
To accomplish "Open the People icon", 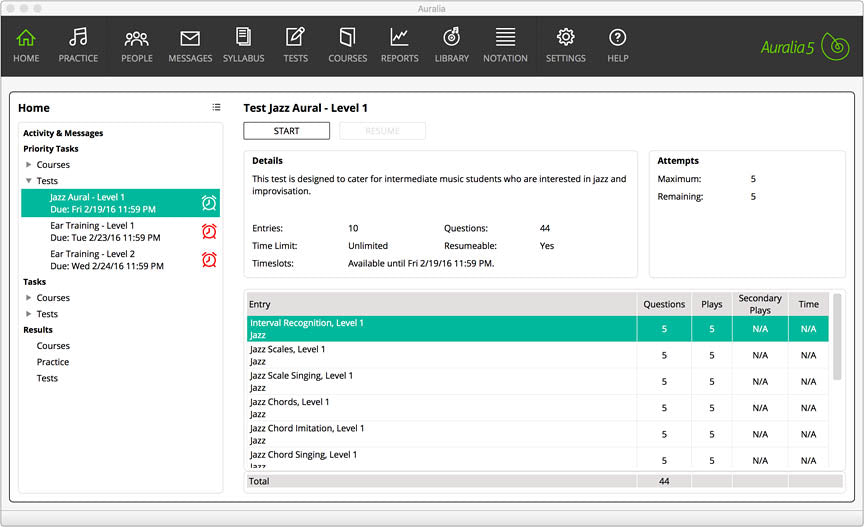I will point(137,38).
